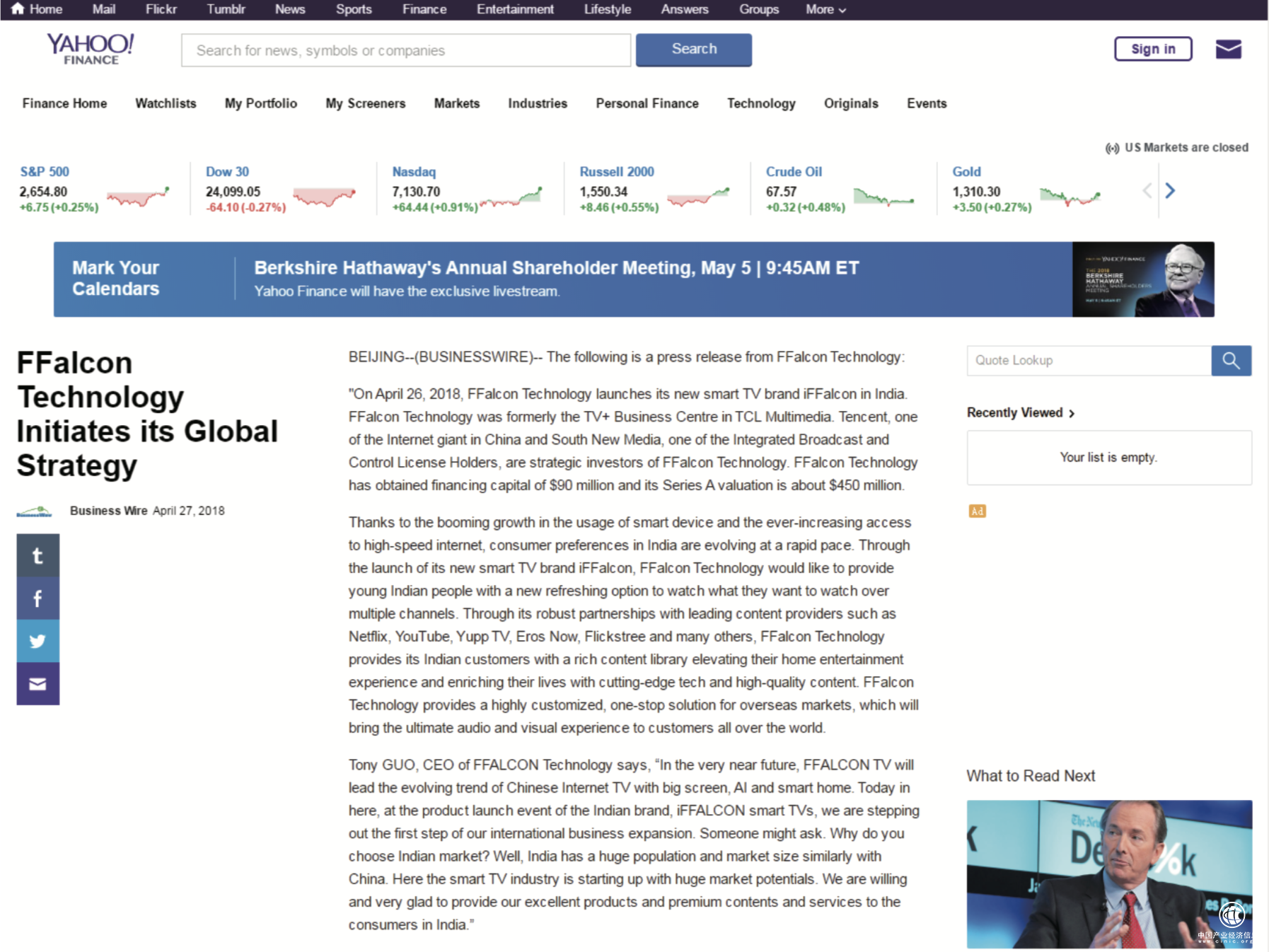
Task: Focus the news and symbols search field
Action: click(x=405, y=50)
